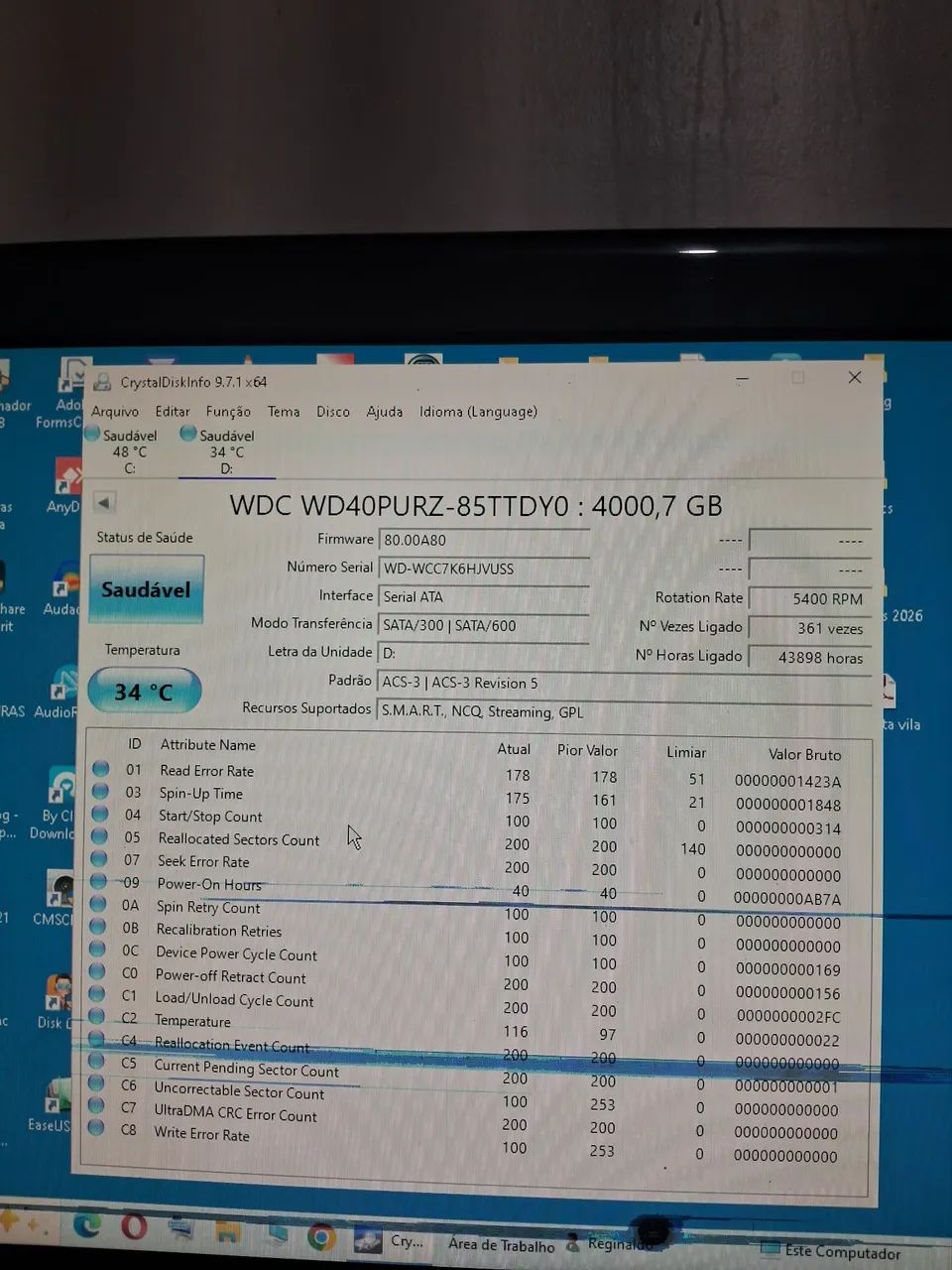Open Microsoft Edge from the taskbar
The image size is (952, 1270).
[87, 1226]
